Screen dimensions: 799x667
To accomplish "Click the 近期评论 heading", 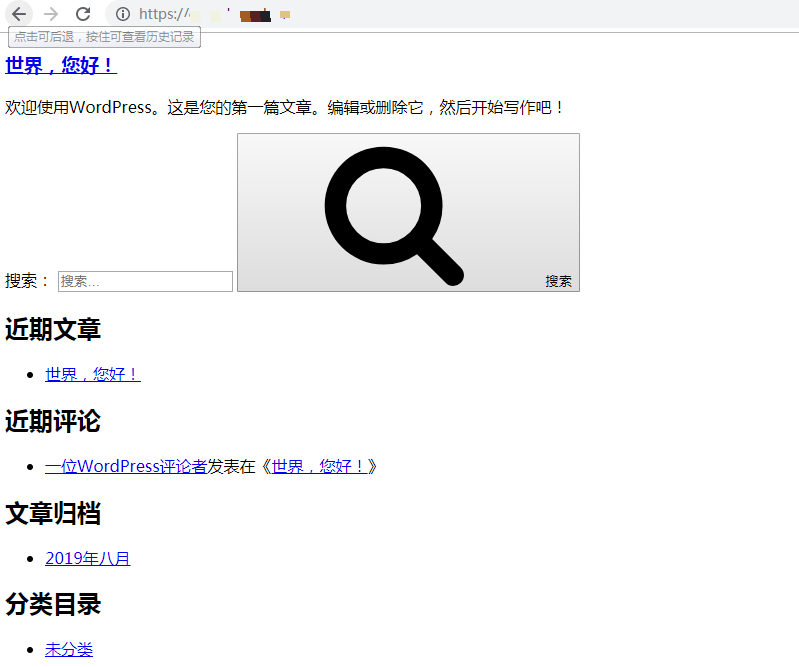I will point(53,421).
